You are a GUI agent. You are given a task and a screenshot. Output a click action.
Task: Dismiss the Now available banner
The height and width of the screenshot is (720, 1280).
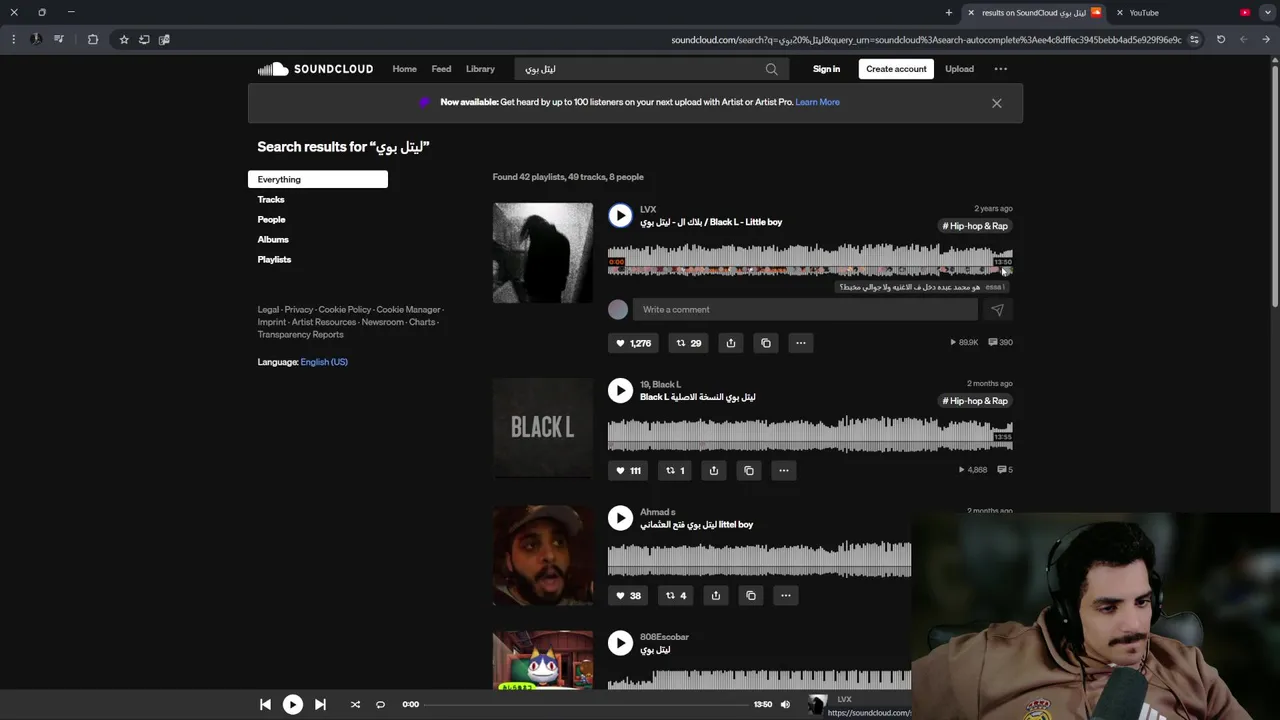(x=996, y=103)
